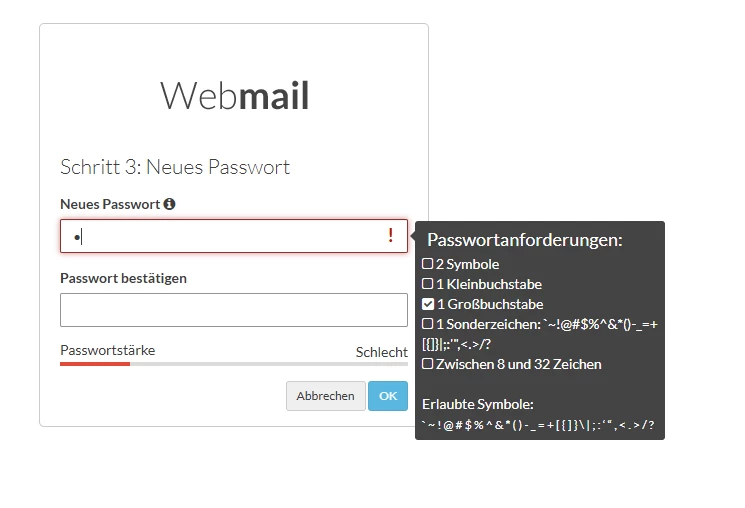
Task: Click the Erlaubte Symbole label
Action: [x=478, y=404]
